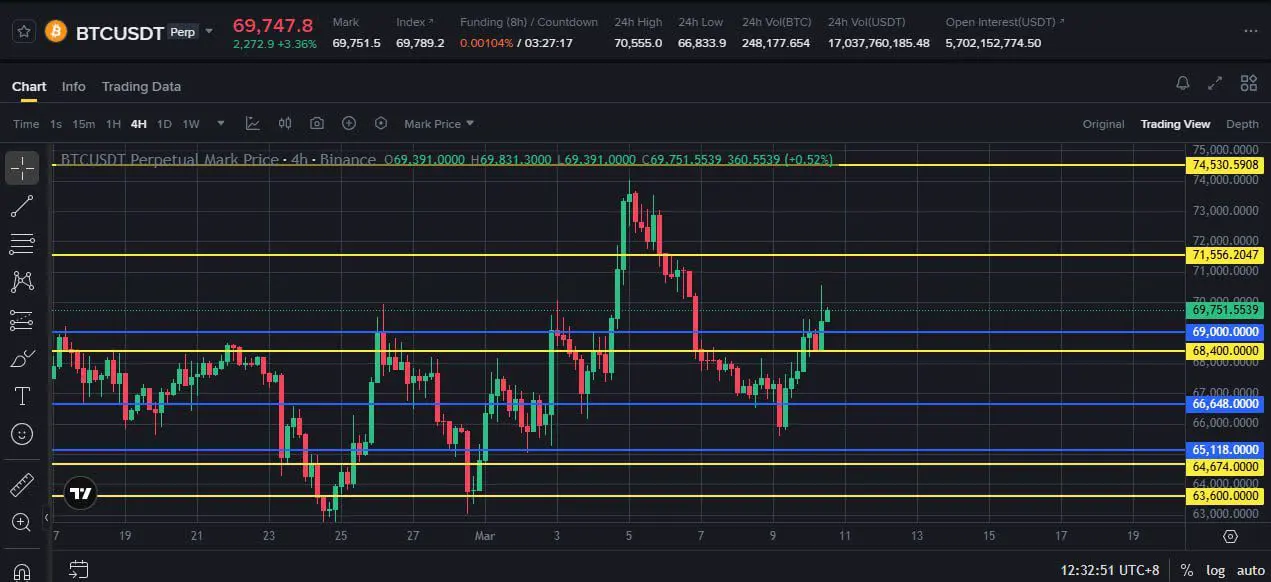
Task: Expand the chart to fullscreen
Action: coord(1215,83)
